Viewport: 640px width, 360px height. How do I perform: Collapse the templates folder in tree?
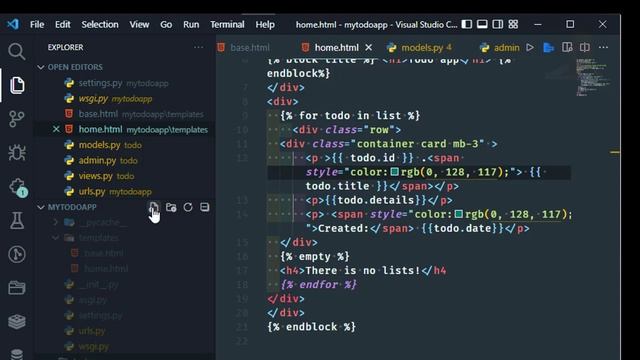(56, 238)
